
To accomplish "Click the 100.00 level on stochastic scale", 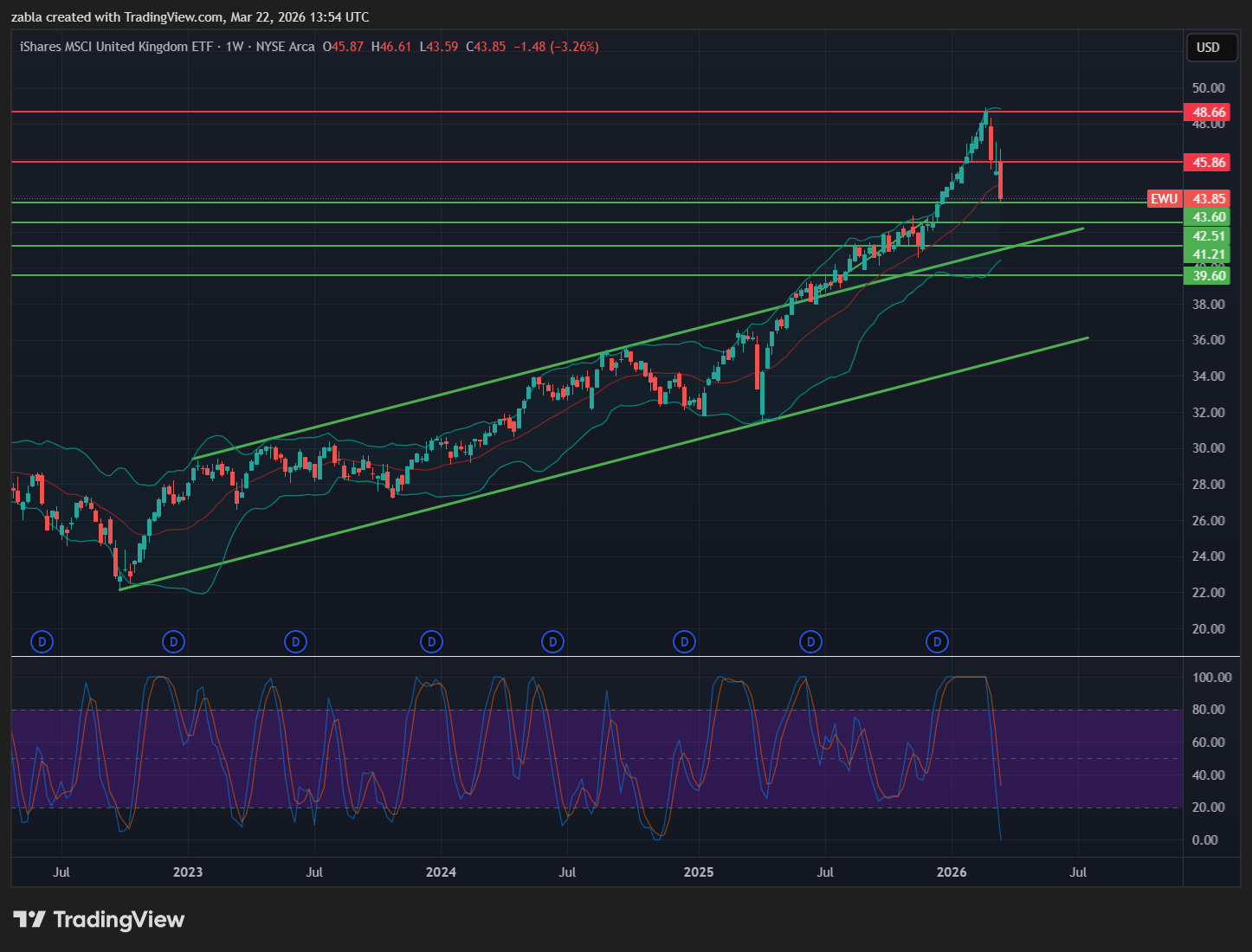I will pyautogui.click(x=1211, y=678).
